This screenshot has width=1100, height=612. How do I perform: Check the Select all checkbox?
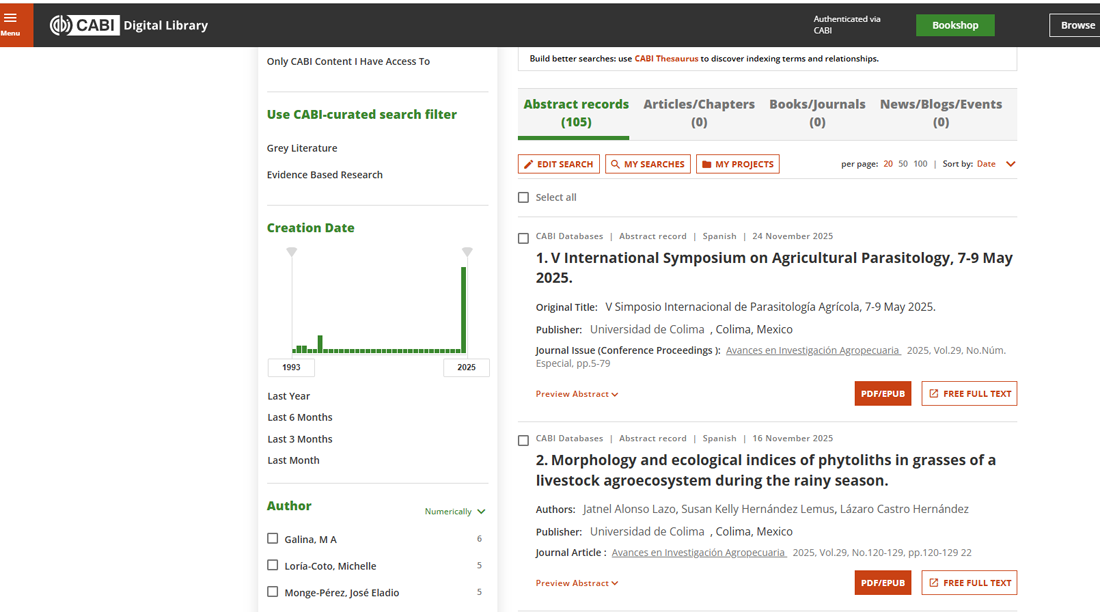(523, 198)
